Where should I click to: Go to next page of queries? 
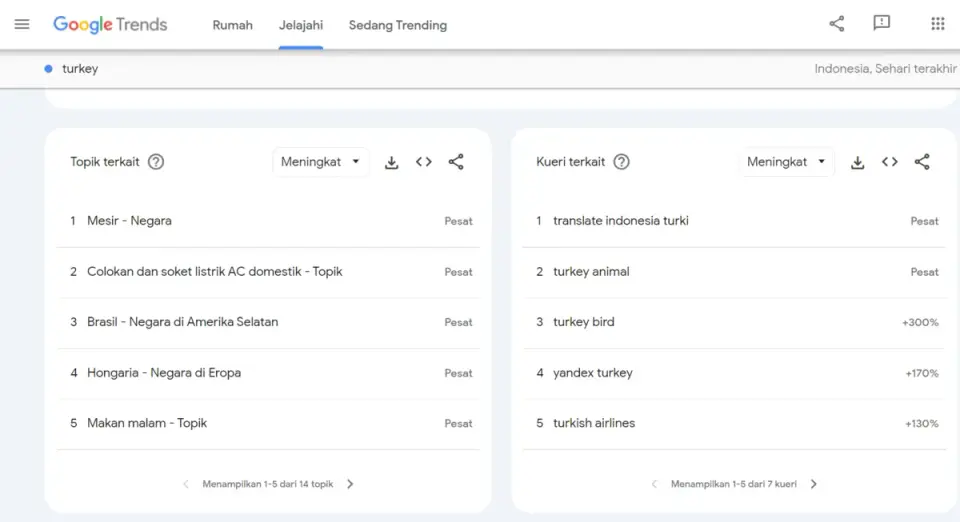(x=814, y=484)
